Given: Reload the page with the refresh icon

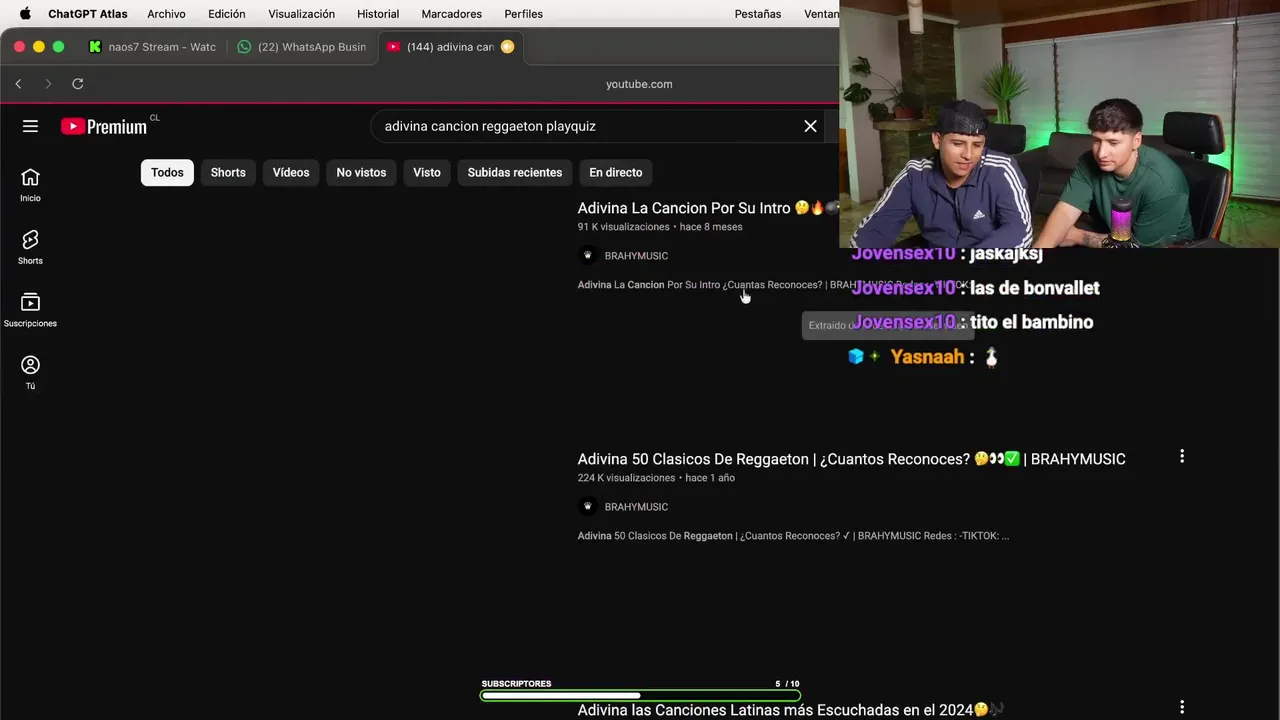Looking at the screenshot, I should [78, 84].
